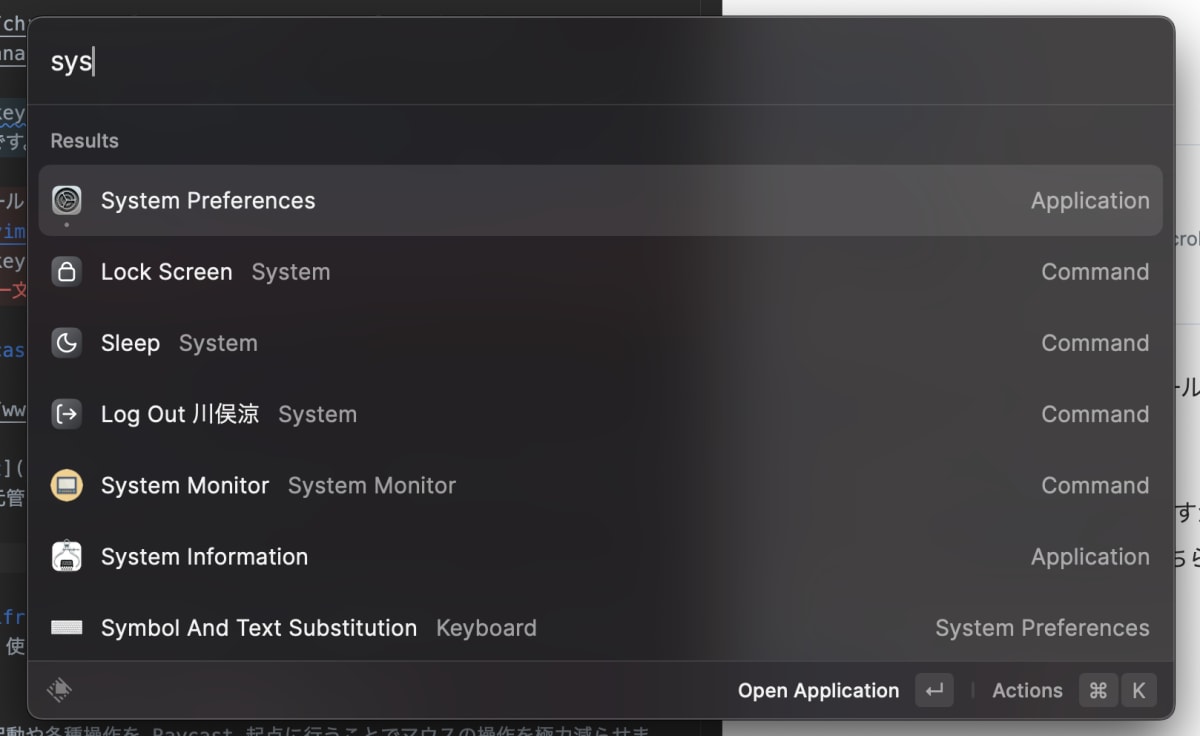Click the Raycast logo in the bottom bar
The height and width of the screenshot is (736, 1200).
(x=59, y=690)
